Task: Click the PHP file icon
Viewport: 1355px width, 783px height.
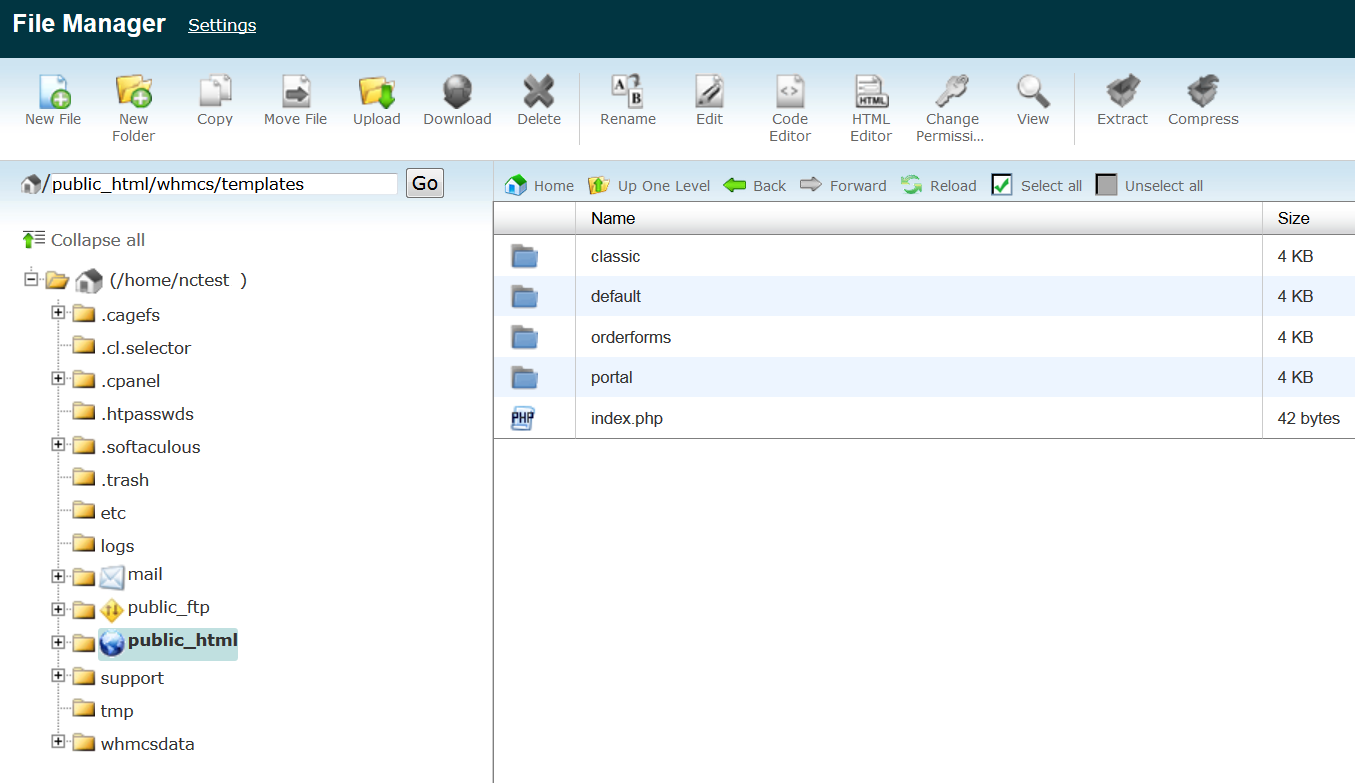Action: [523, 419]
